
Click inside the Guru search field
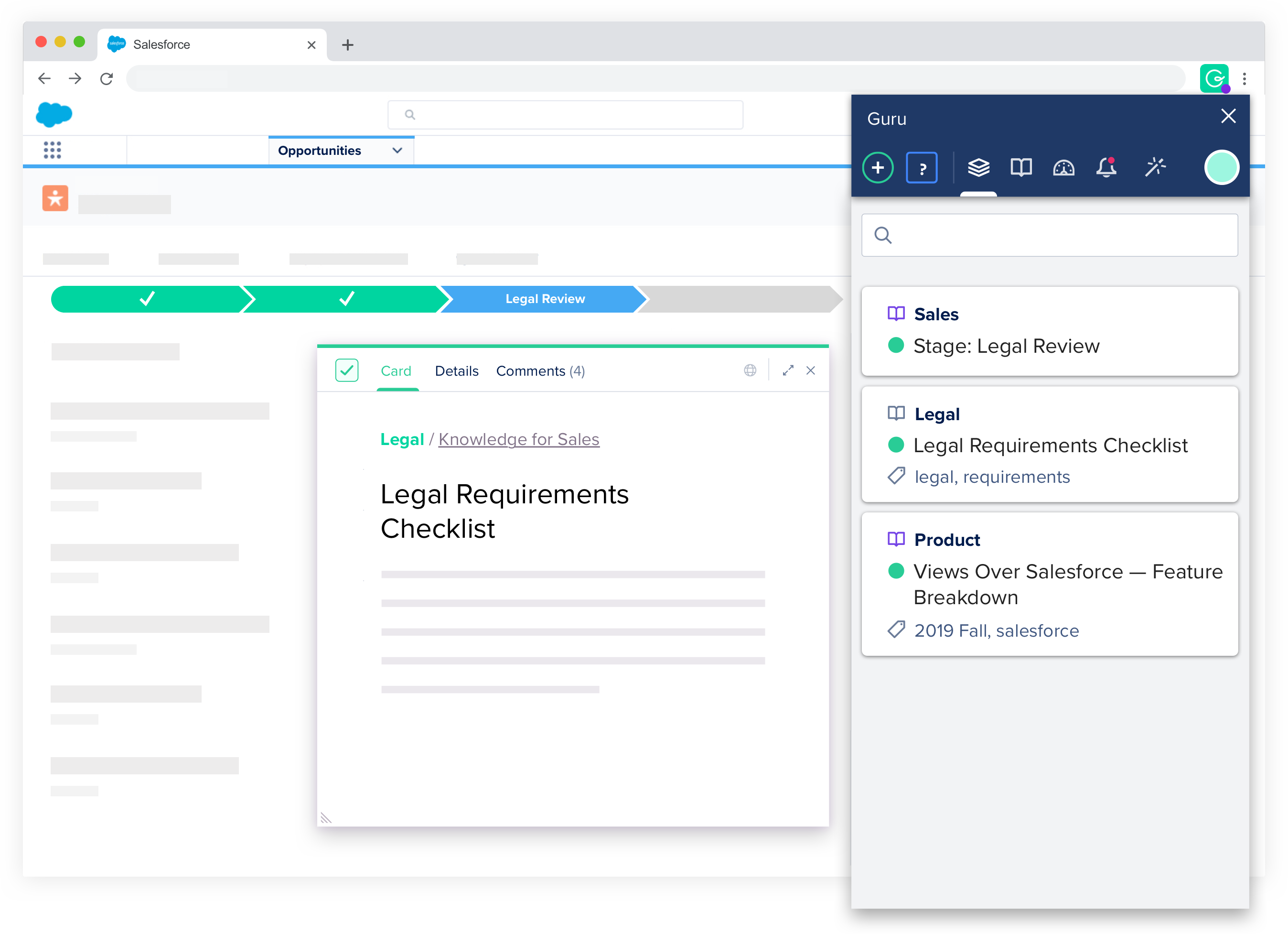(1049, 235)
